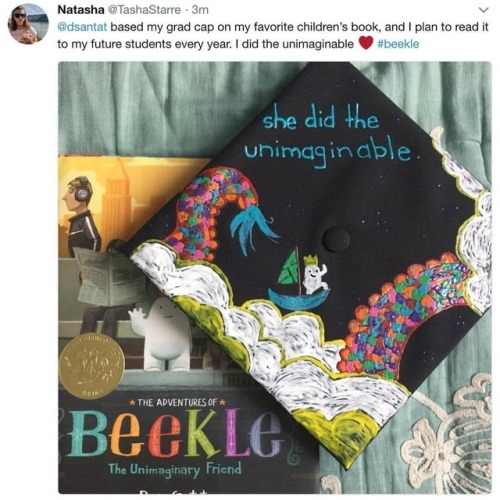Open the attached graduation cap photo
This screenshot has width=500, height=500.
coord(275,277)
